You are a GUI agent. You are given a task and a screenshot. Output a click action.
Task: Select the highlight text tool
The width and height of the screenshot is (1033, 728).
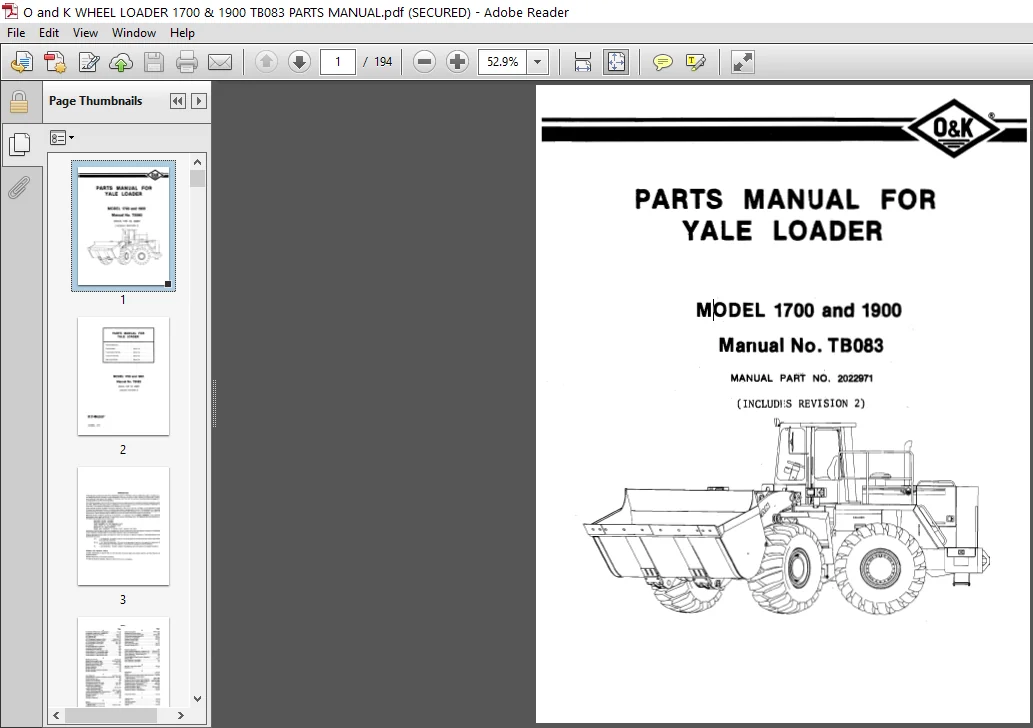pos(696,62)
